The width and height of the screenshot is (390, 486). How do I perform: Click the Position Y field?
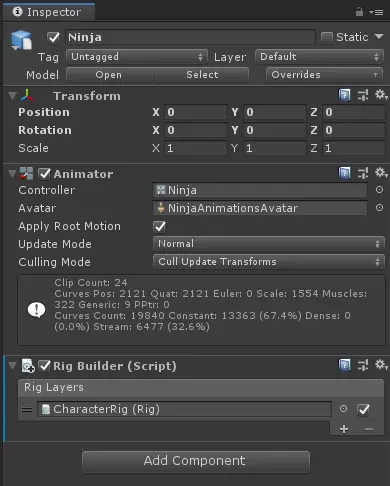275,112
